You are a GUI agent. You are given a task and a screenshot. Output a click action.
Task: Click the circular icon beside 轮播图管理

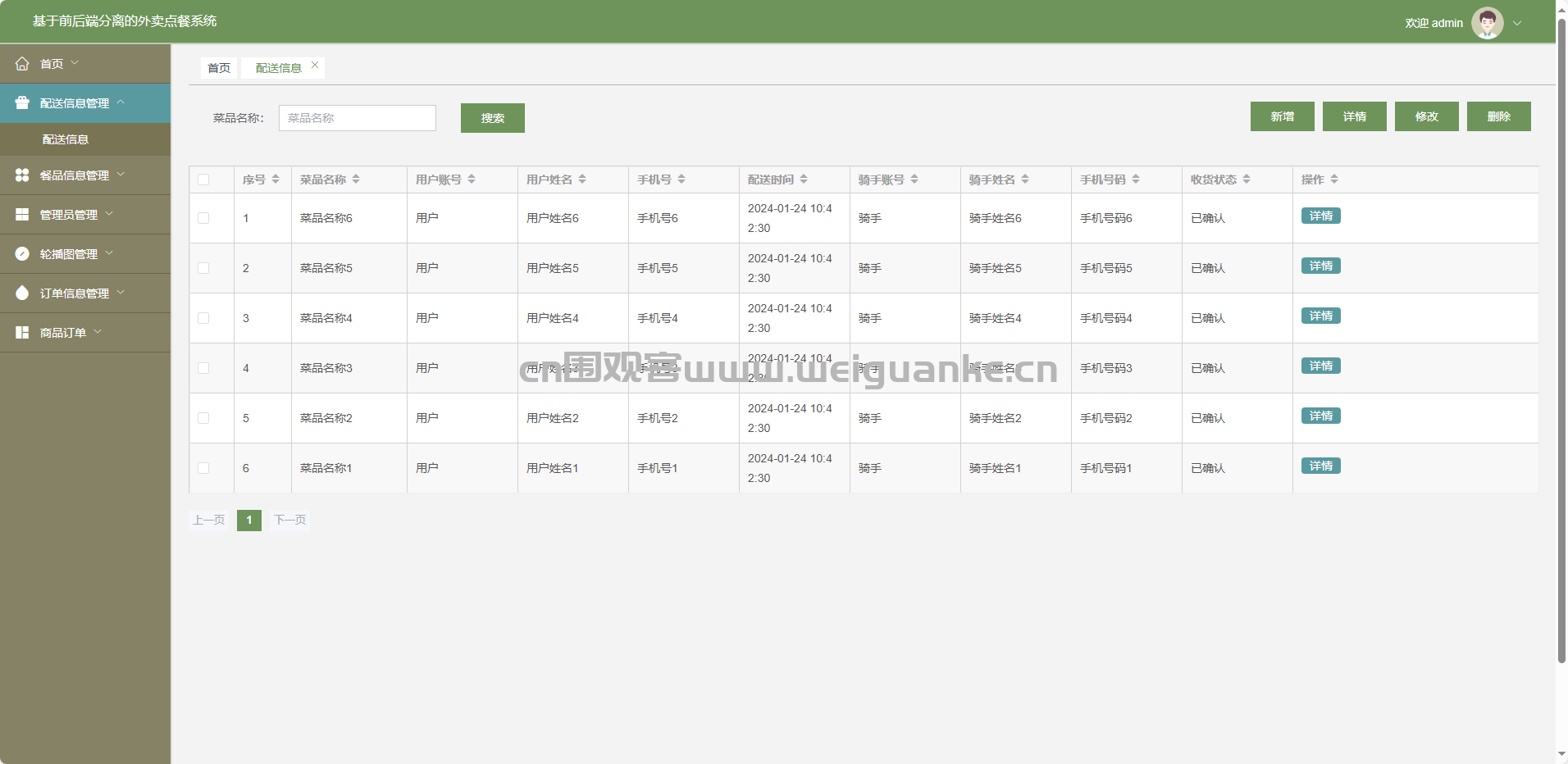pyautogui.click(x=22, y=254)
